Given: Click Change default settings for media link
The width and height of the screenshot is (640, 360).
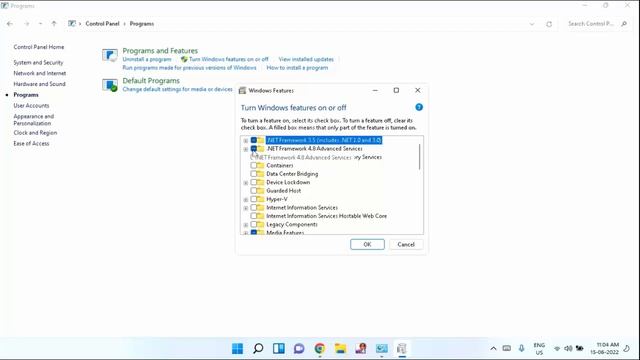Looking at the screenshot, I should (x=178, y=89).
